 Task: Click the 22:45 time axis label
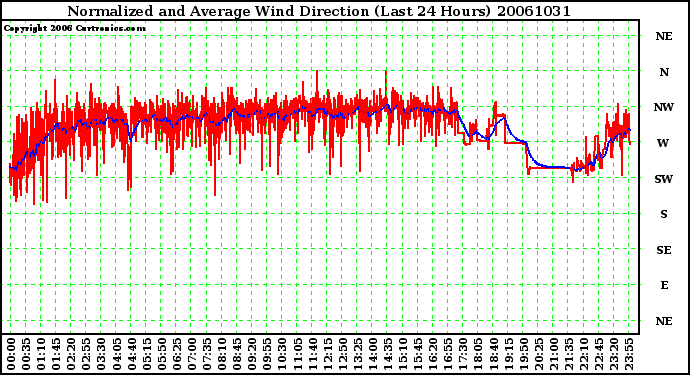[599, 354]
